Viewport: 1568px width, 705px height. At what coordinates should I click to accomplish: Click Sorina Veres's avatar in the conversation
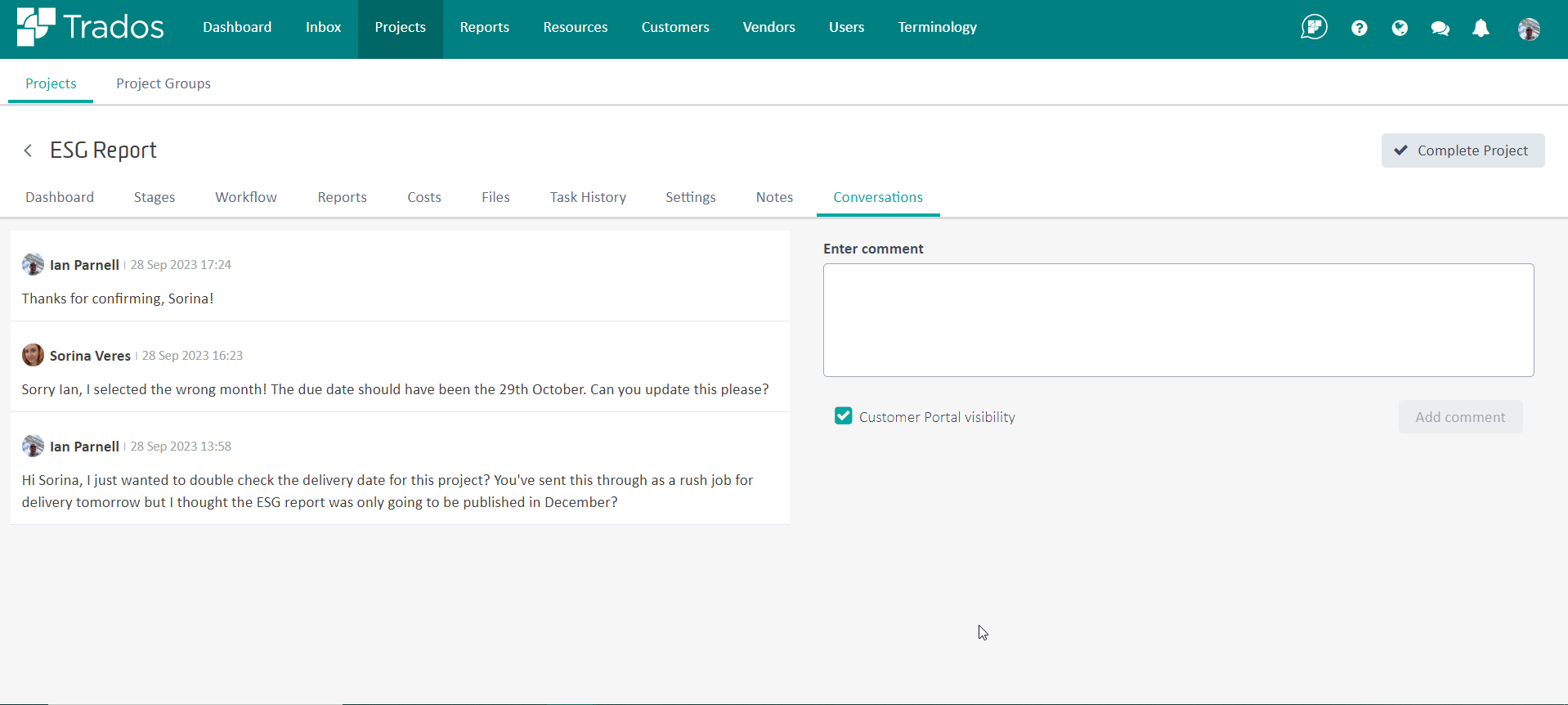(33, 355)
